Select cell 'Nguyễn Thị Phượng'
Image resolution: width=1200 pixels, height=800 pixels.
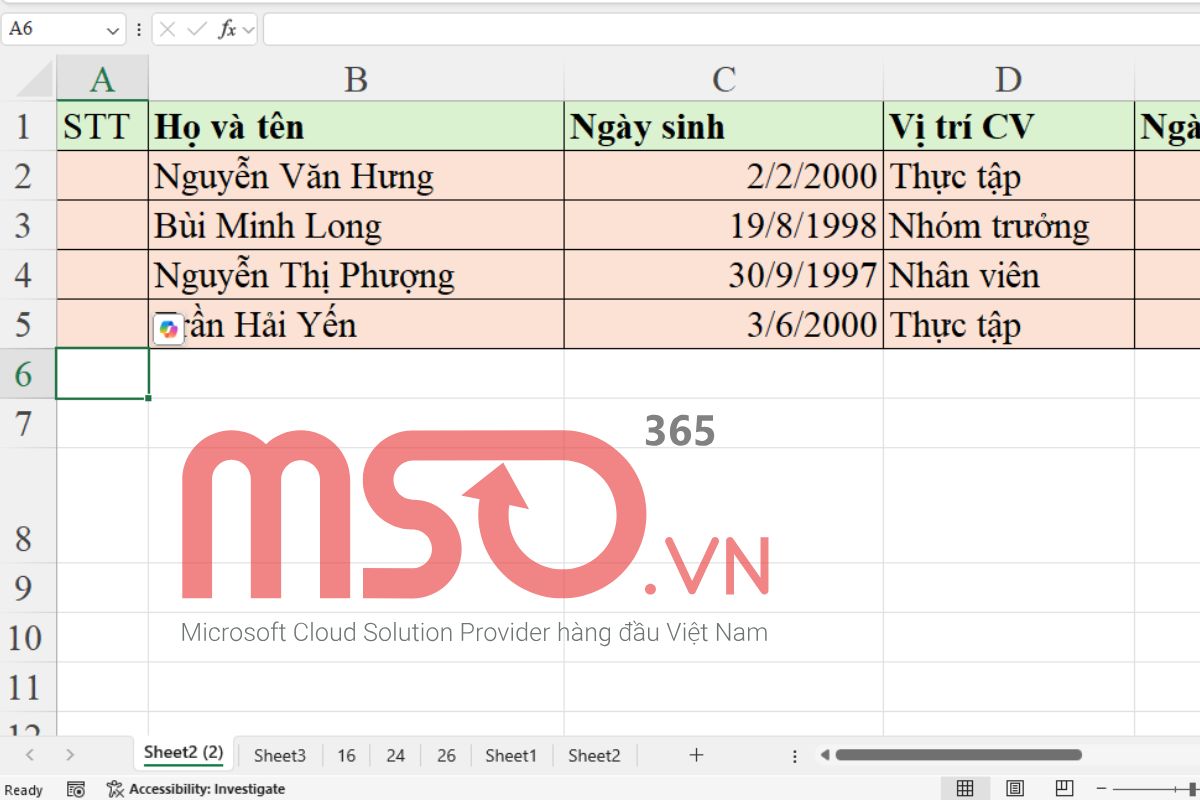tap(356, 275)
